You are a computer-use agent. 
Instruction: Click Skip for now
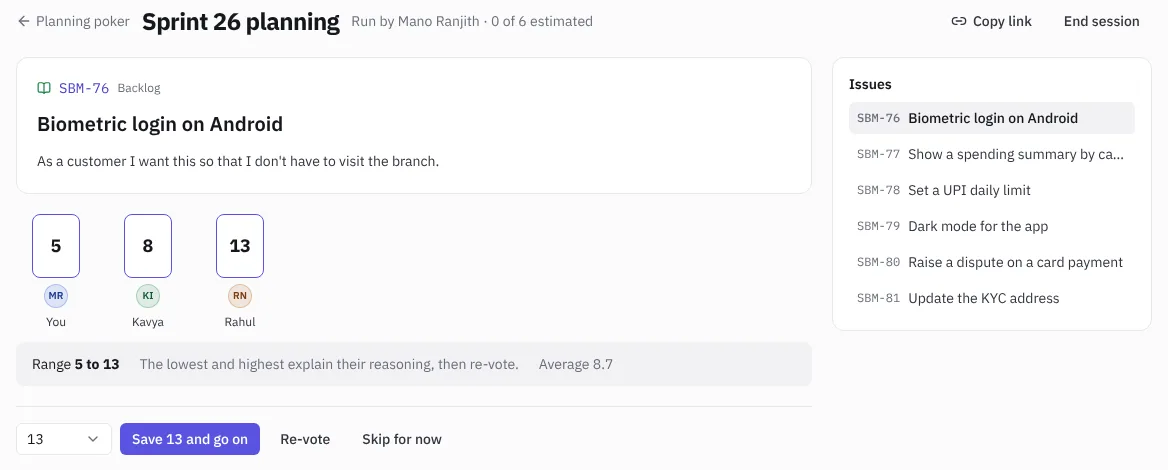point(402,439)
